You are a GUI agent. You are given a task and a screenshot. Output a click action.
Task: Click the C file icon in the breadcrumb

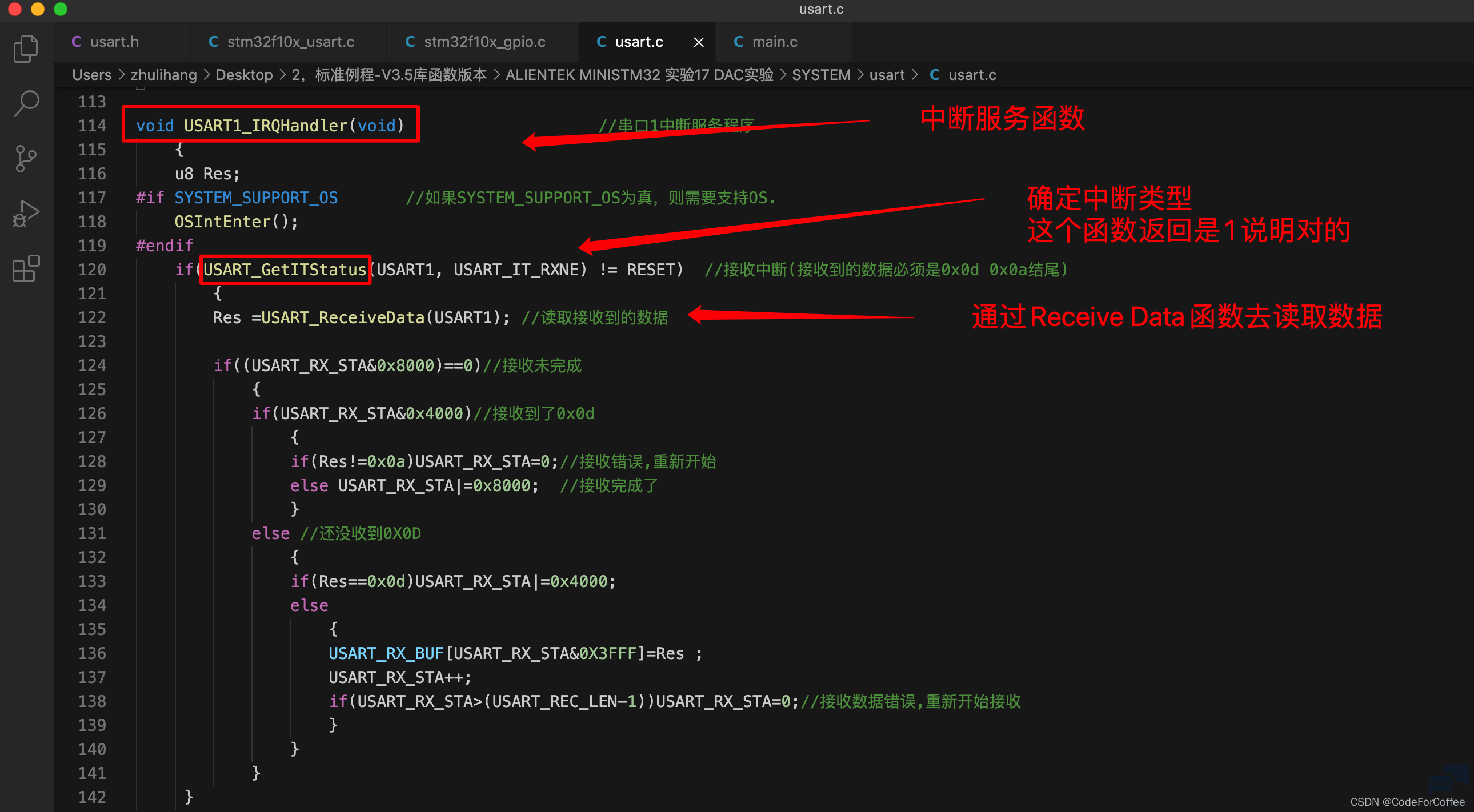tap(935, 75)
